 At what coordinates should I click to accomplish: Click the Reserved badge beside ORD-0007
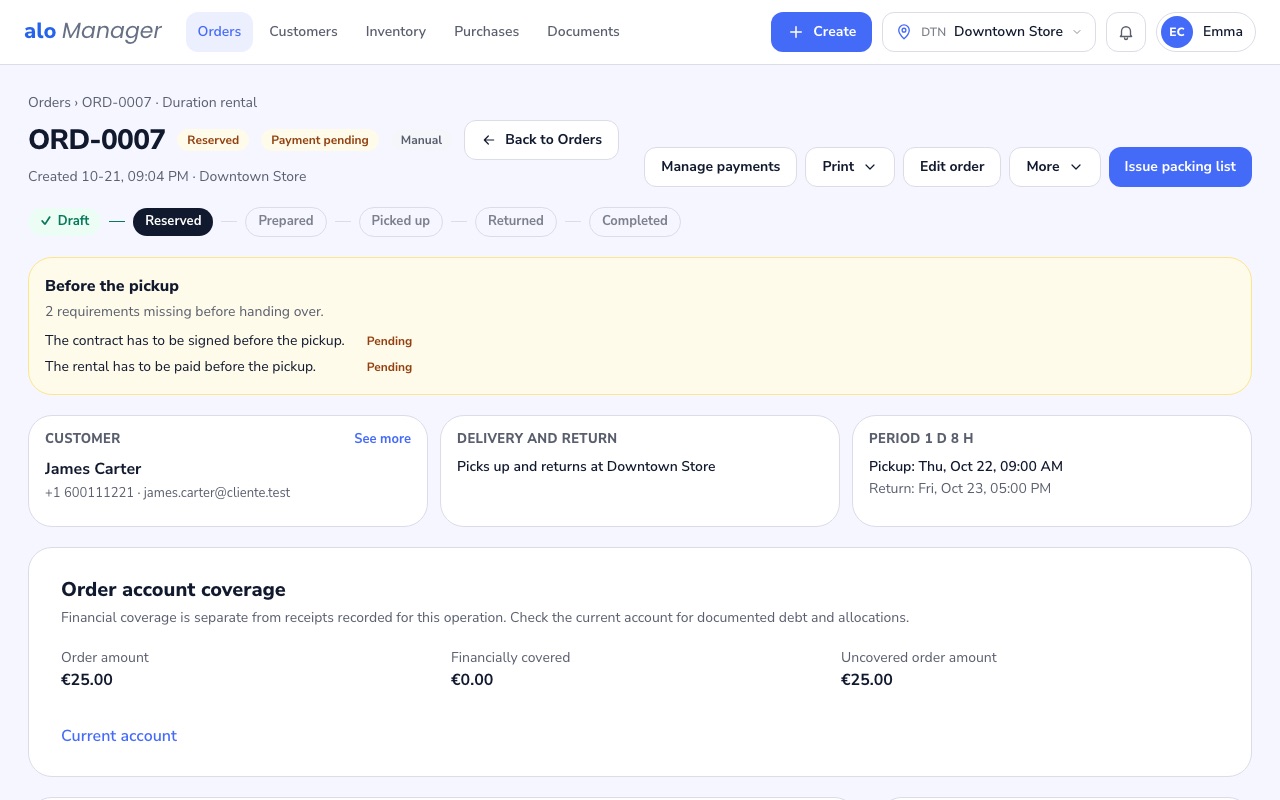(213, 140)
